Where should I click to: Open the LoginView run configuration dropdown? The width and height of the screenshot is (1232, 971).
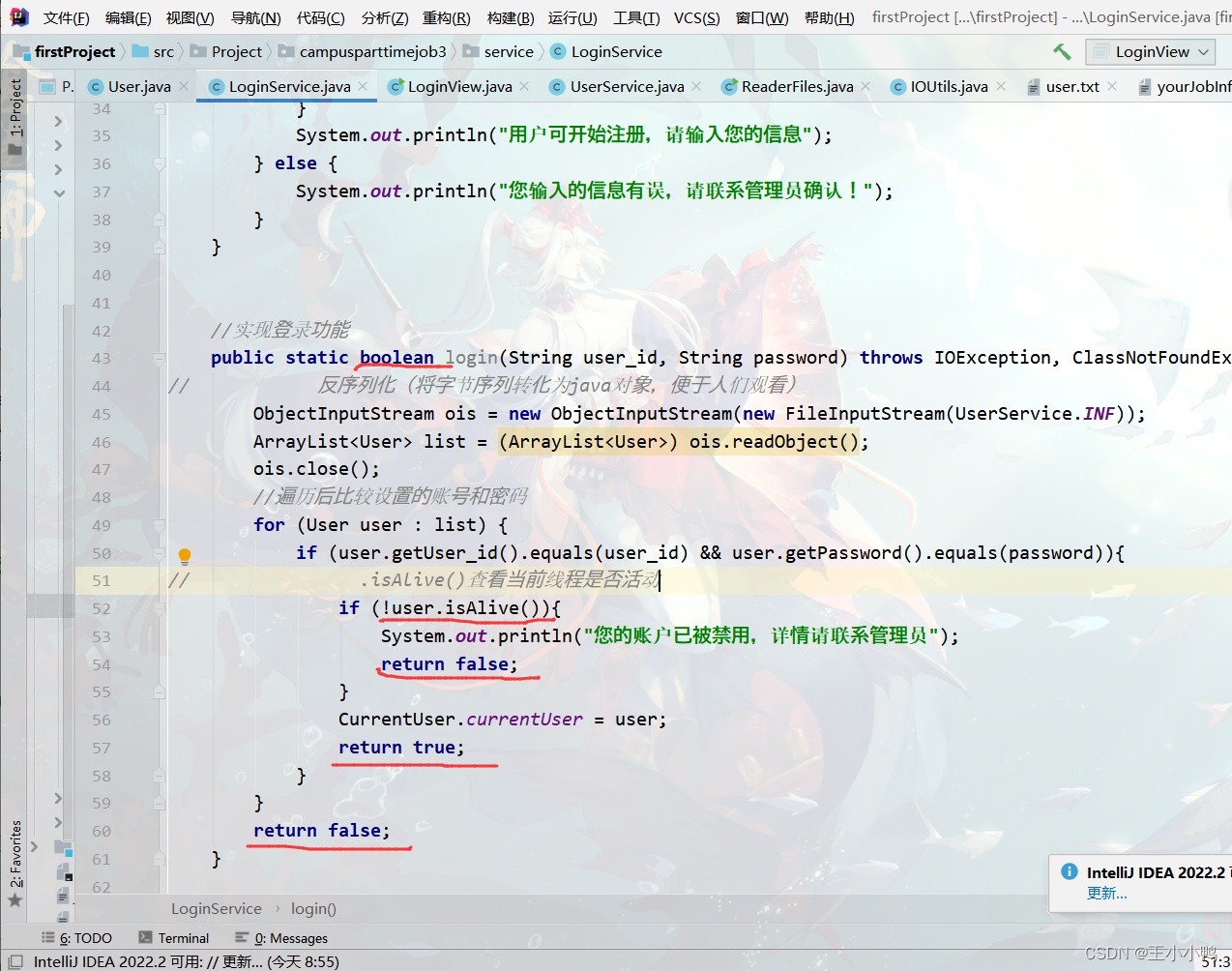1151,52
